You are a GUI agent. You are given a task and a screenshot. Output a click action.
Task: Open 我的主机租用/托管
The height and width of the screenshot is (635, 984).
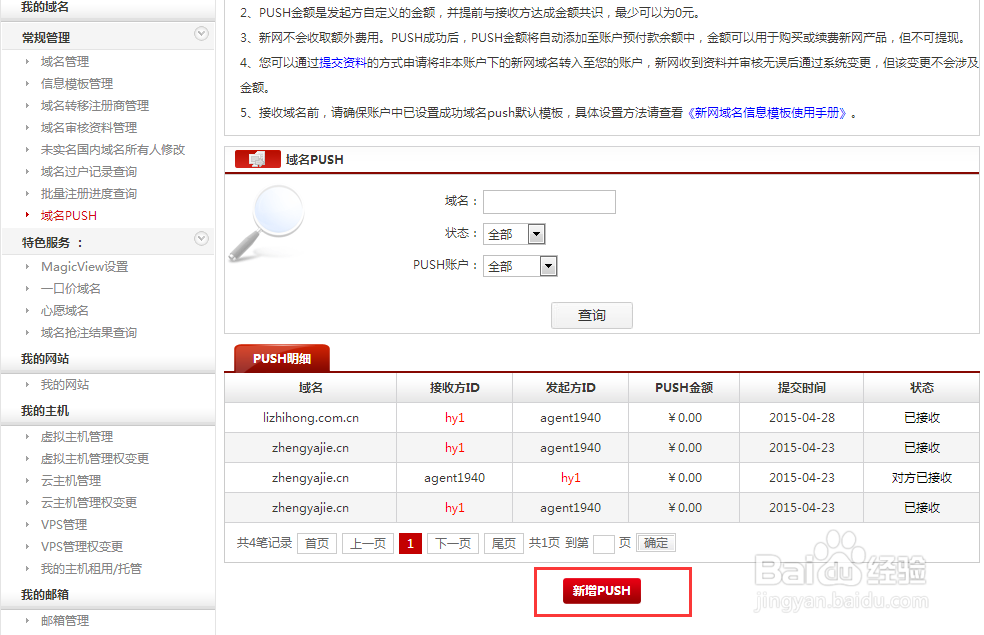(91, 568)
